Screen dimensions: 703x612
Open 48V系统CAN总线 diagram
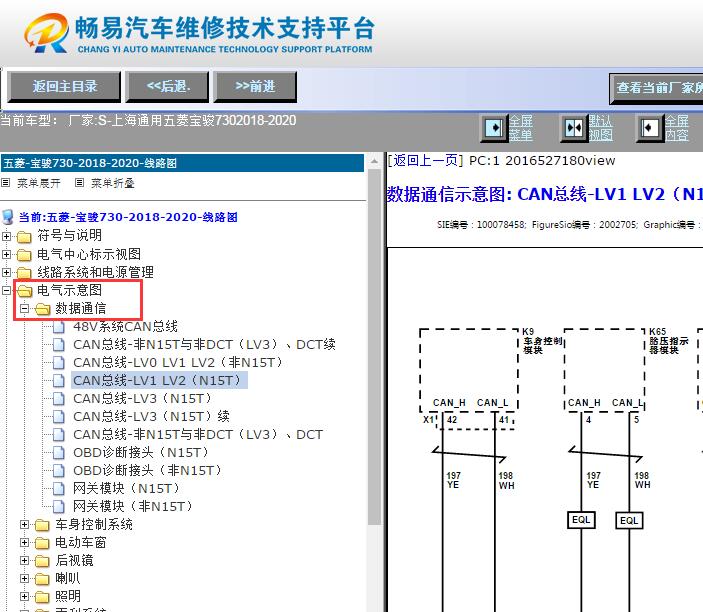[x=126, y=326]
